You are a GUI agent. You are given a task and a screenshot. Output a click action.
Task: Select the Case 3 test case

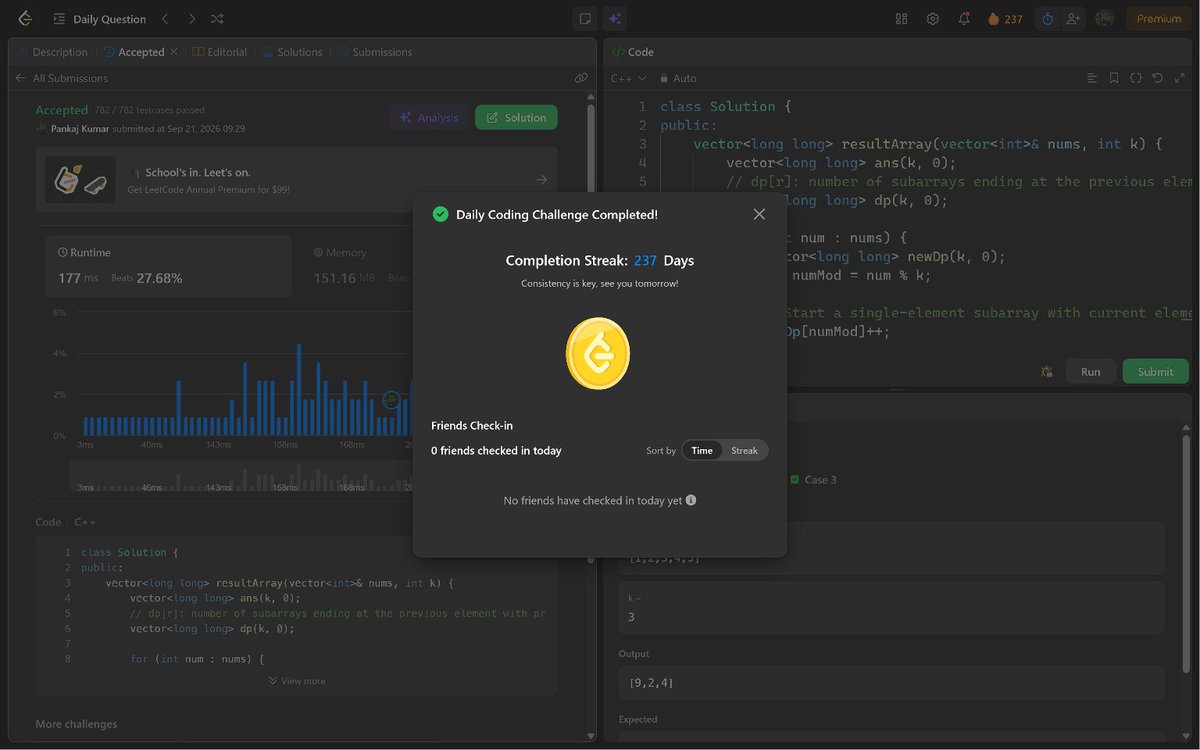coord(813,480)
